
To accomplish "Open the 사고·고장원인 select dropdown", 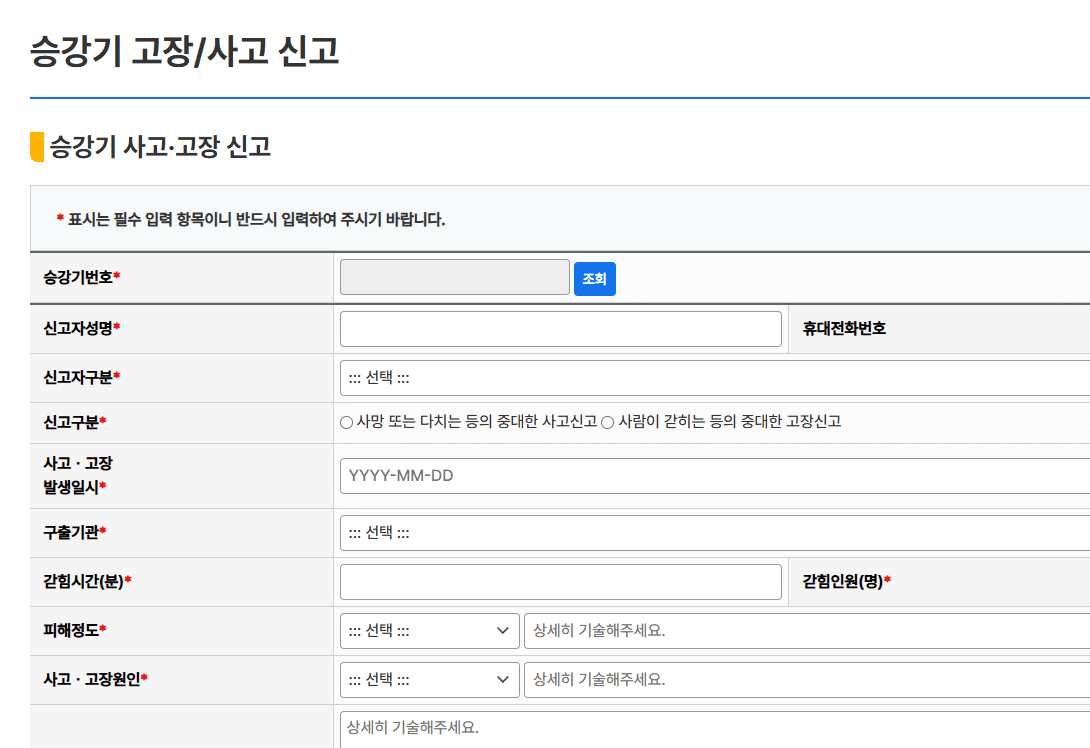I will point(430,679).
